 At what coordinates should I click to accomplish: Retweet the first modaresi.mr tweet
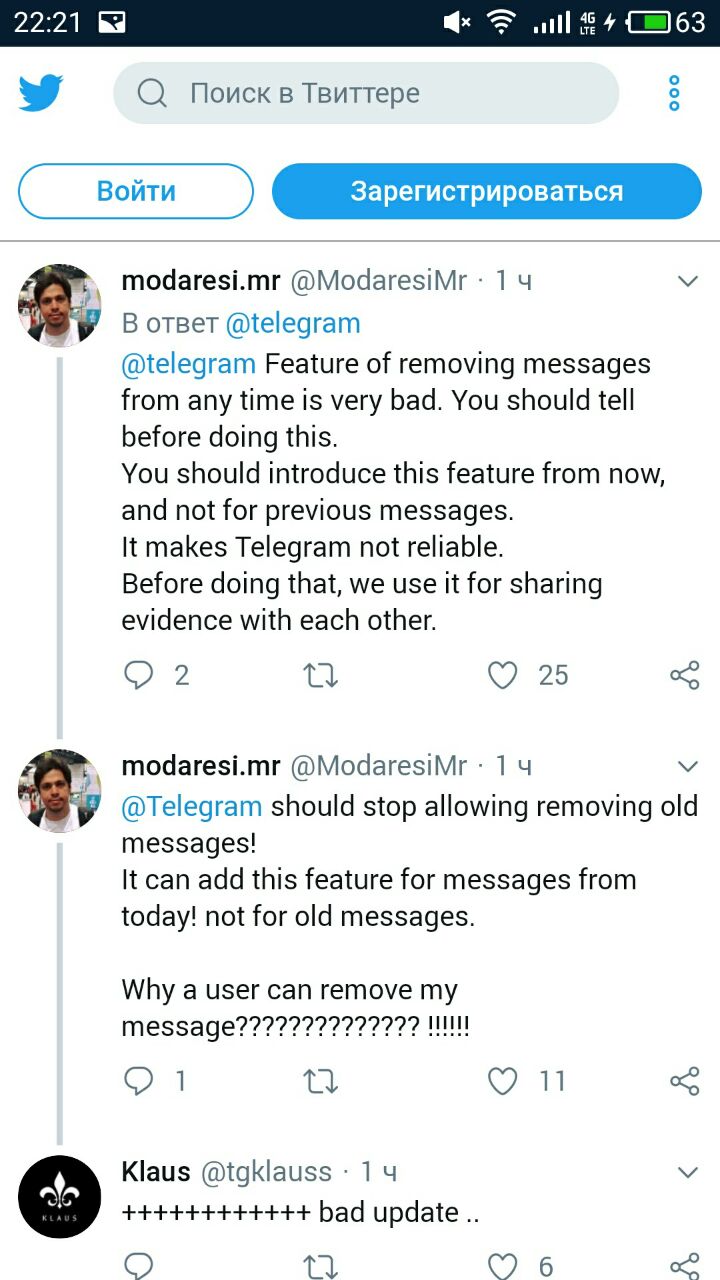(320, 676)
